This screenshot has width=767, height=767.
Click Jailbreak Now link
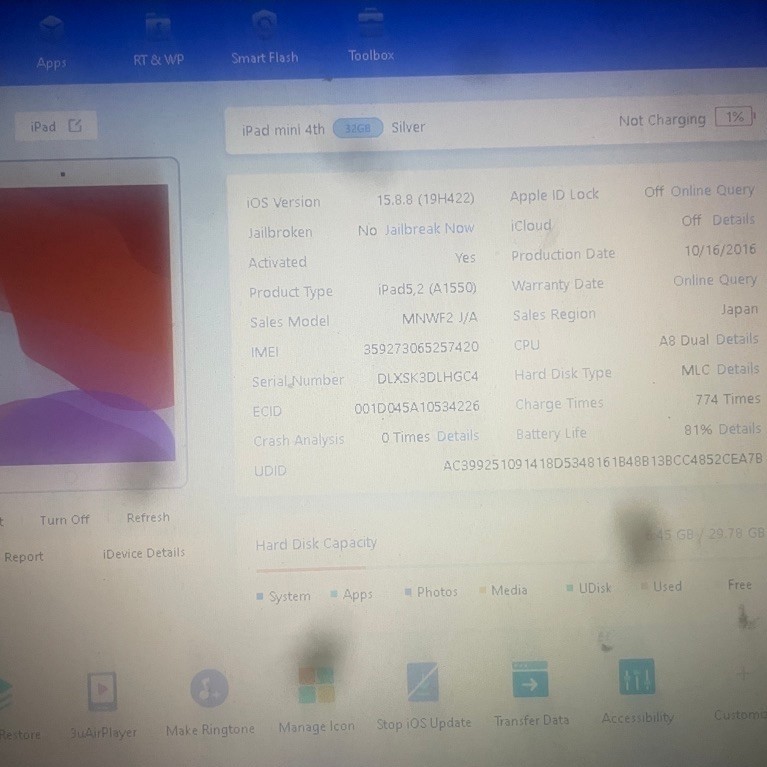(x=429, y=228)
